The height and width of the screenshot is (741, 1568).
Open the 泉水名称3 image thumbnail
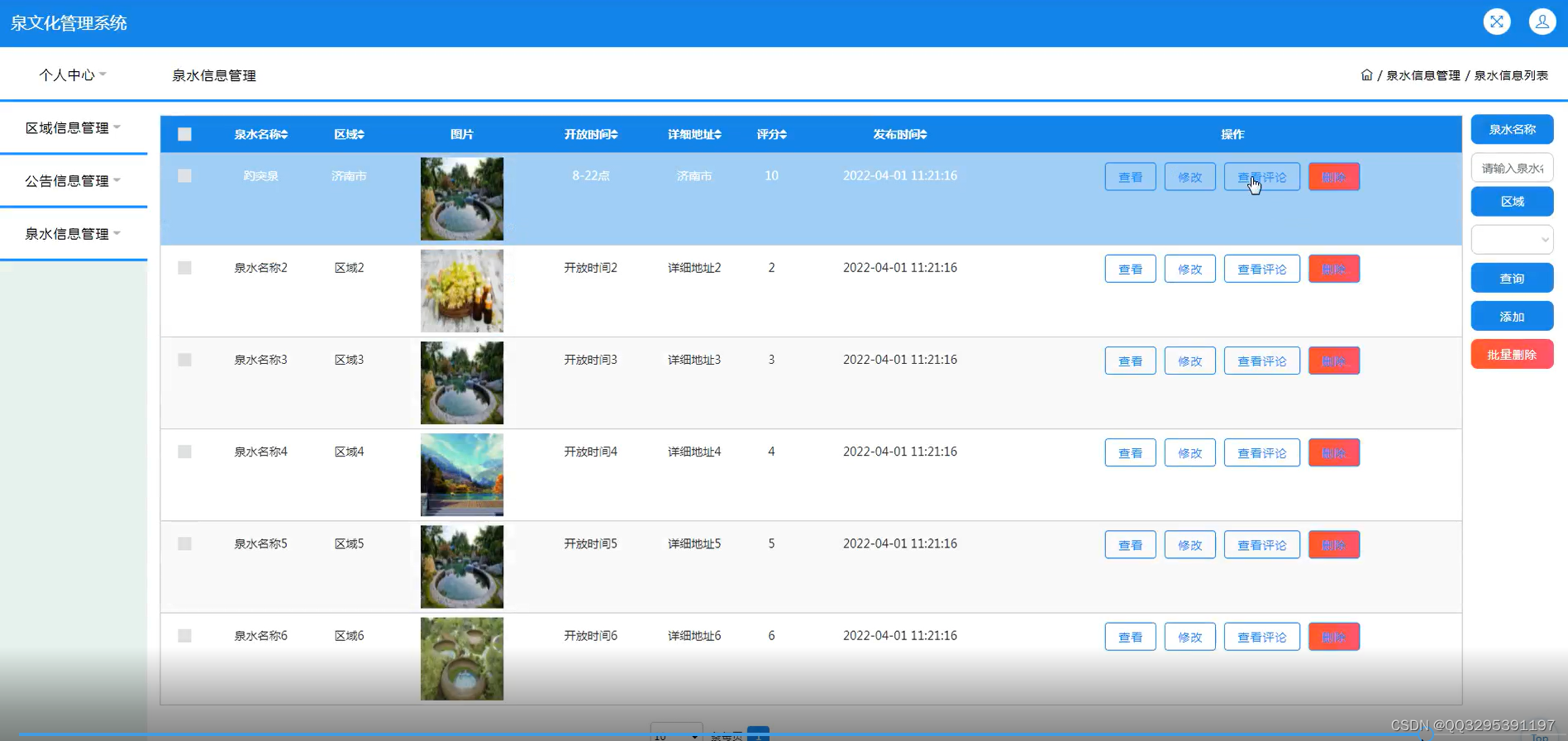461,383
